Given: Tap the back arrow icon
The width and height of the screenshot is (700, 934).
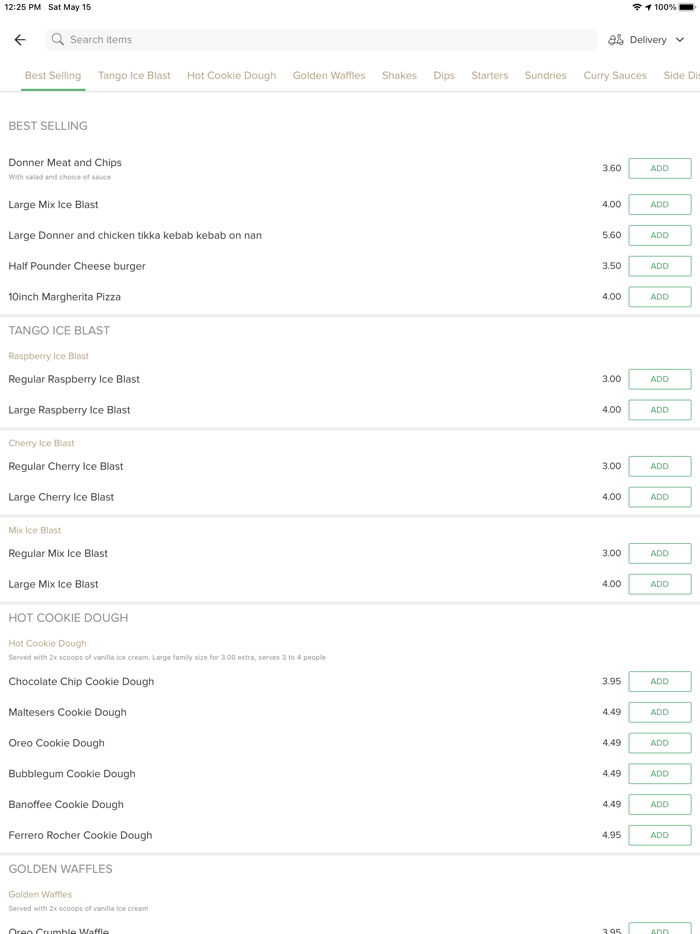Looking at the screenshot, I should pos(20,40).
